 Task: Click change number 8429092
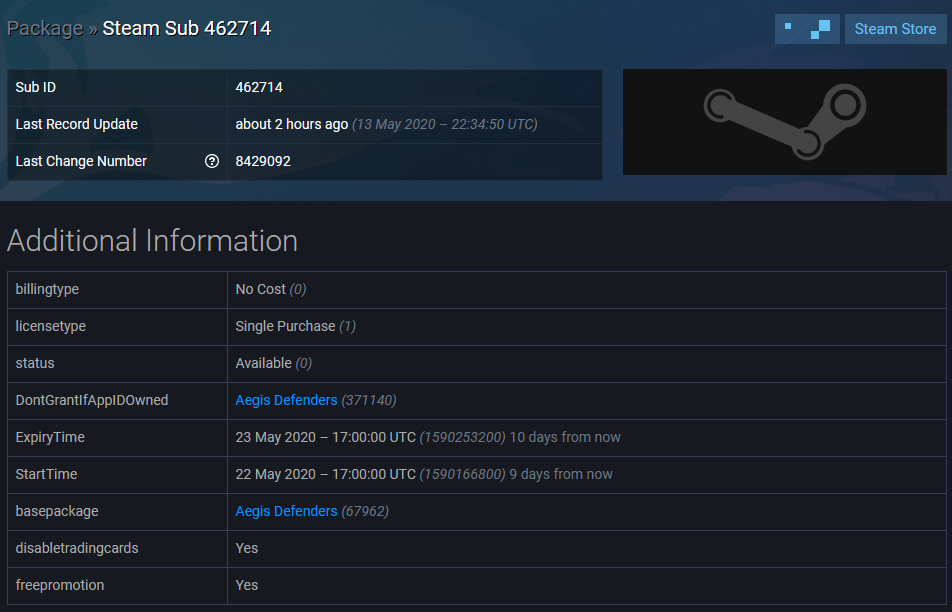[263, 161]
